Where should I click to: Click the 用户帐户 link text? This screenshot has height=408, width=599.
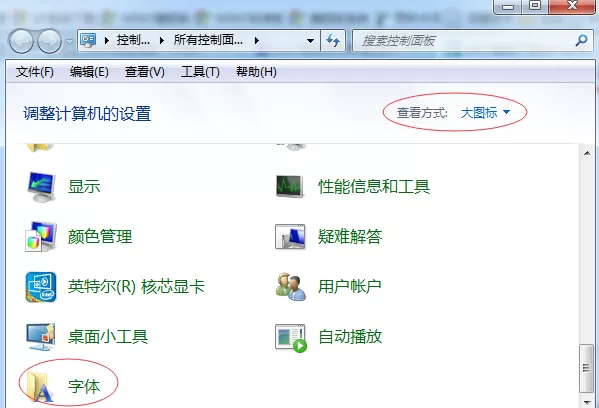[350, 287]
